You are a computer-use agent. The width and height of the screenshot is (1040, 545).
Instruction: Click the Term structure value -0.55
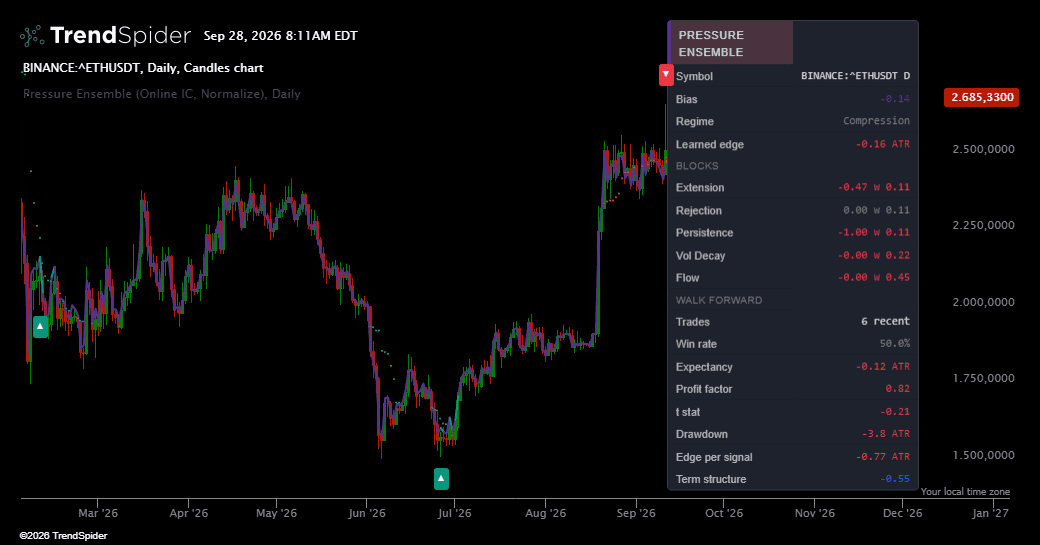click(x=895, y=479)
